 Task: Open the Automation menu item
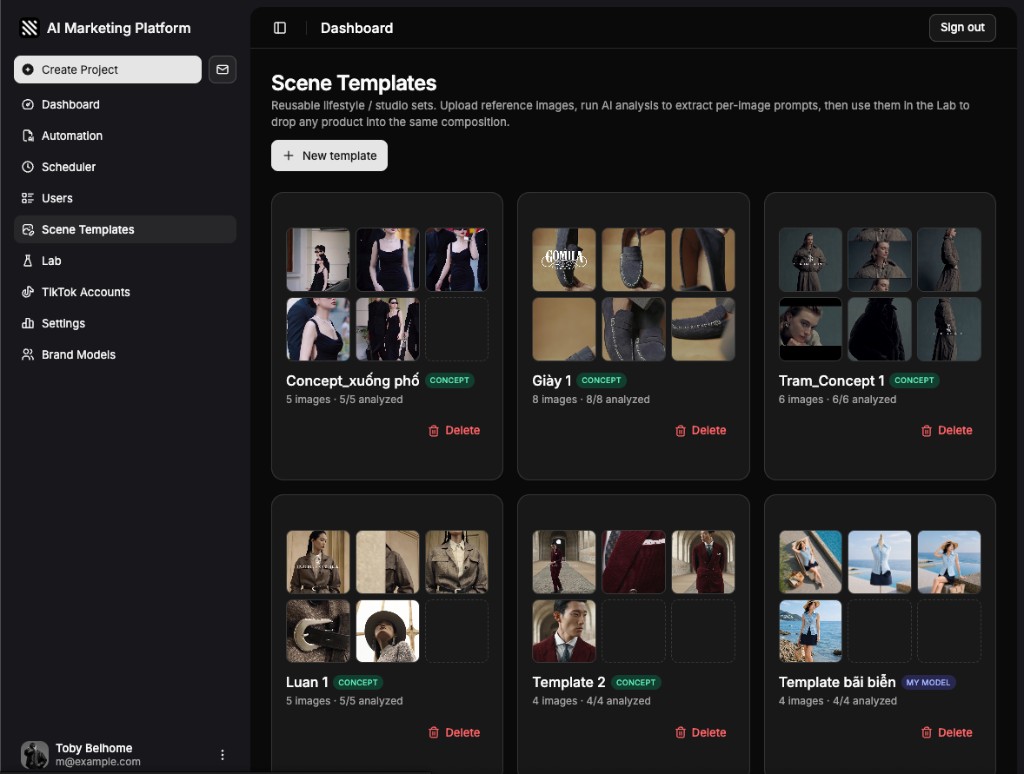pyautogui.click(x=125, y=136)
